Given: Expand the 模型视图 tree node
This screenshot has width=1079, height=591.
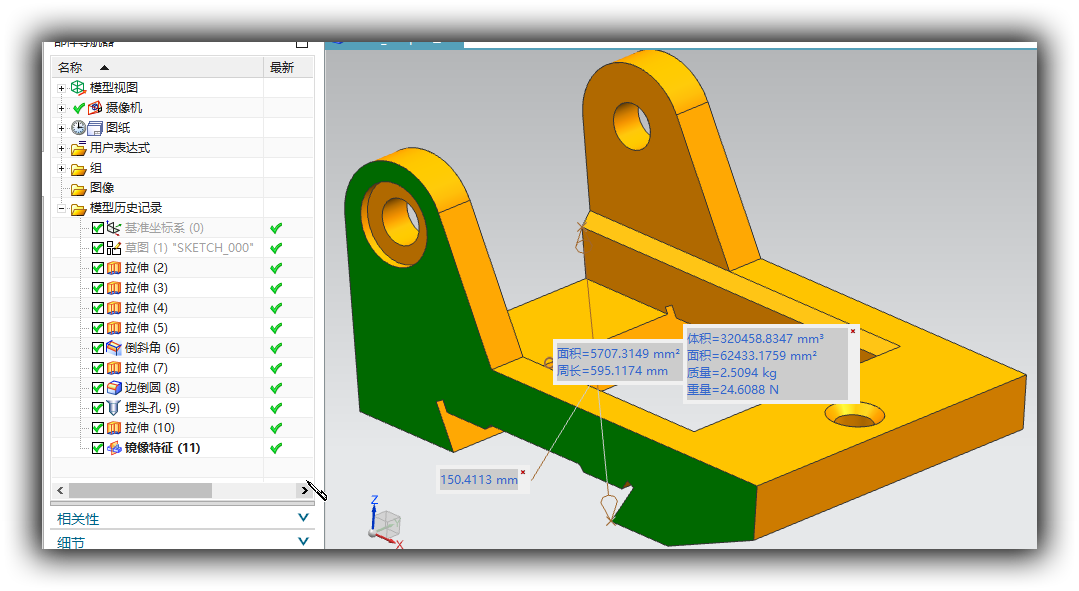Looking at the screenshot, I should [x=62, y=88].
